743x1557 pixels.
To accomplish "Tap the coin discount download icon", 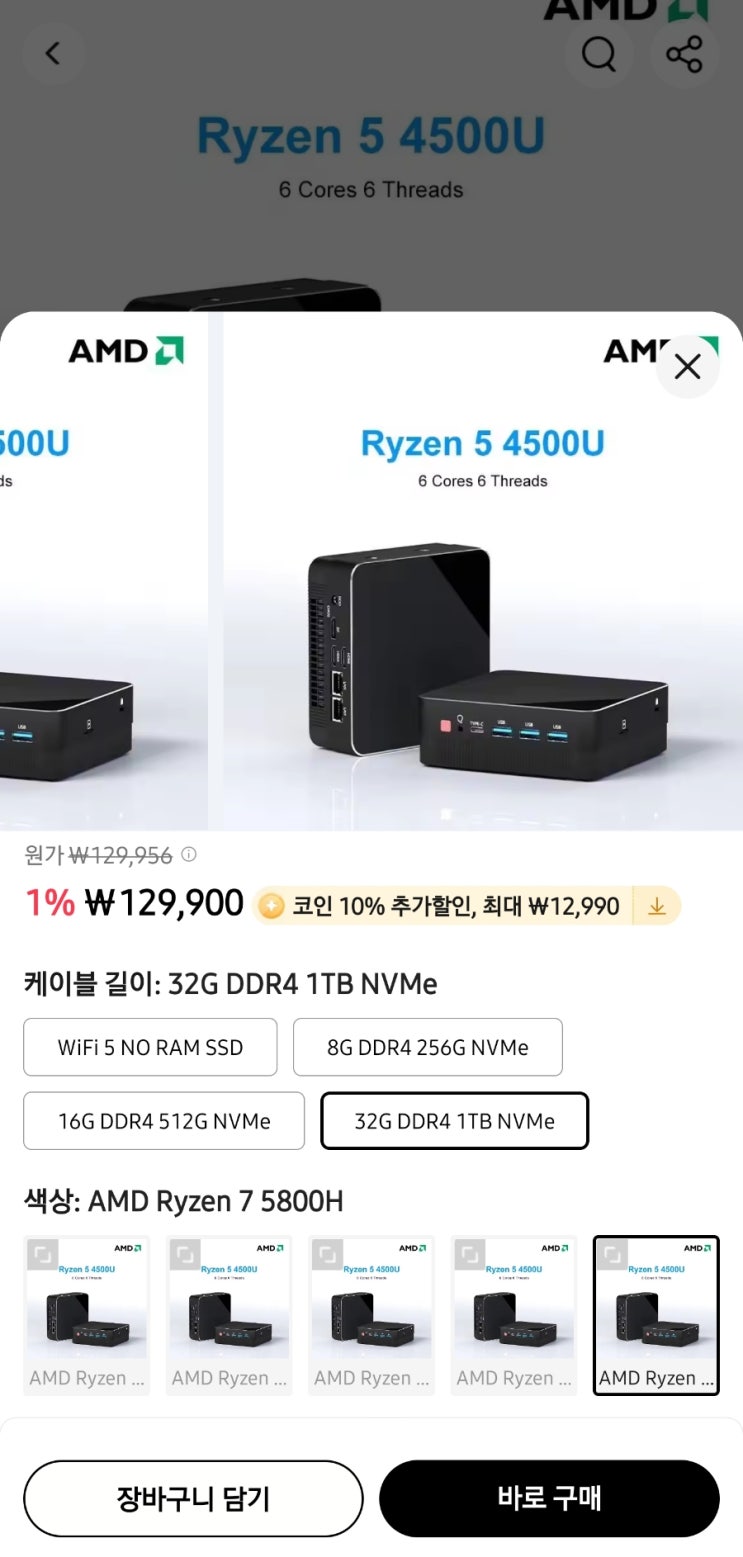I will coord(657,906).
